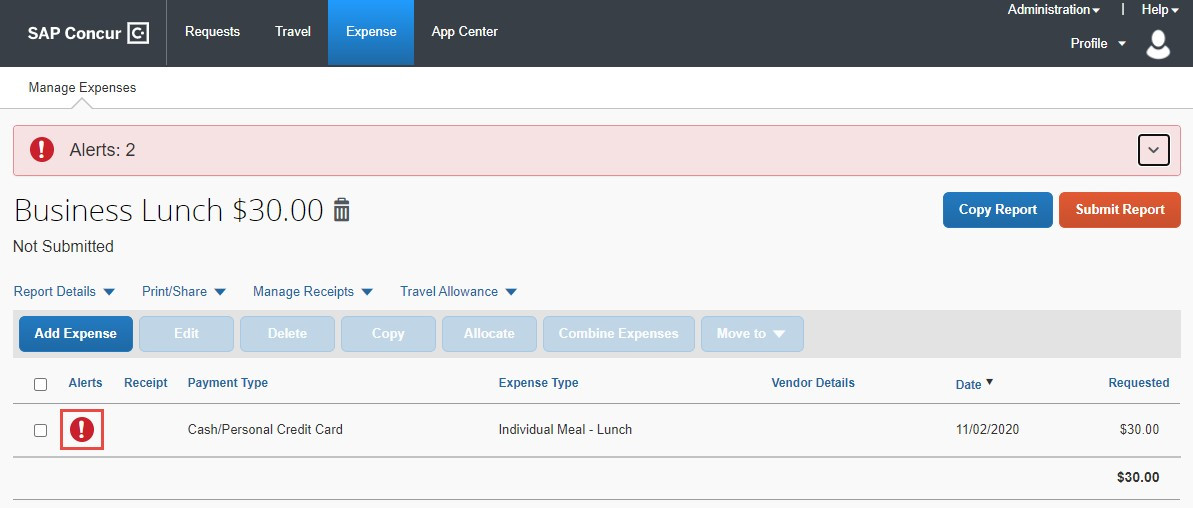The height and width of the screenshot is (508, 1193).
Task: Click the Copy Report button
Action: pyautogui.click(x=997, y=210)
